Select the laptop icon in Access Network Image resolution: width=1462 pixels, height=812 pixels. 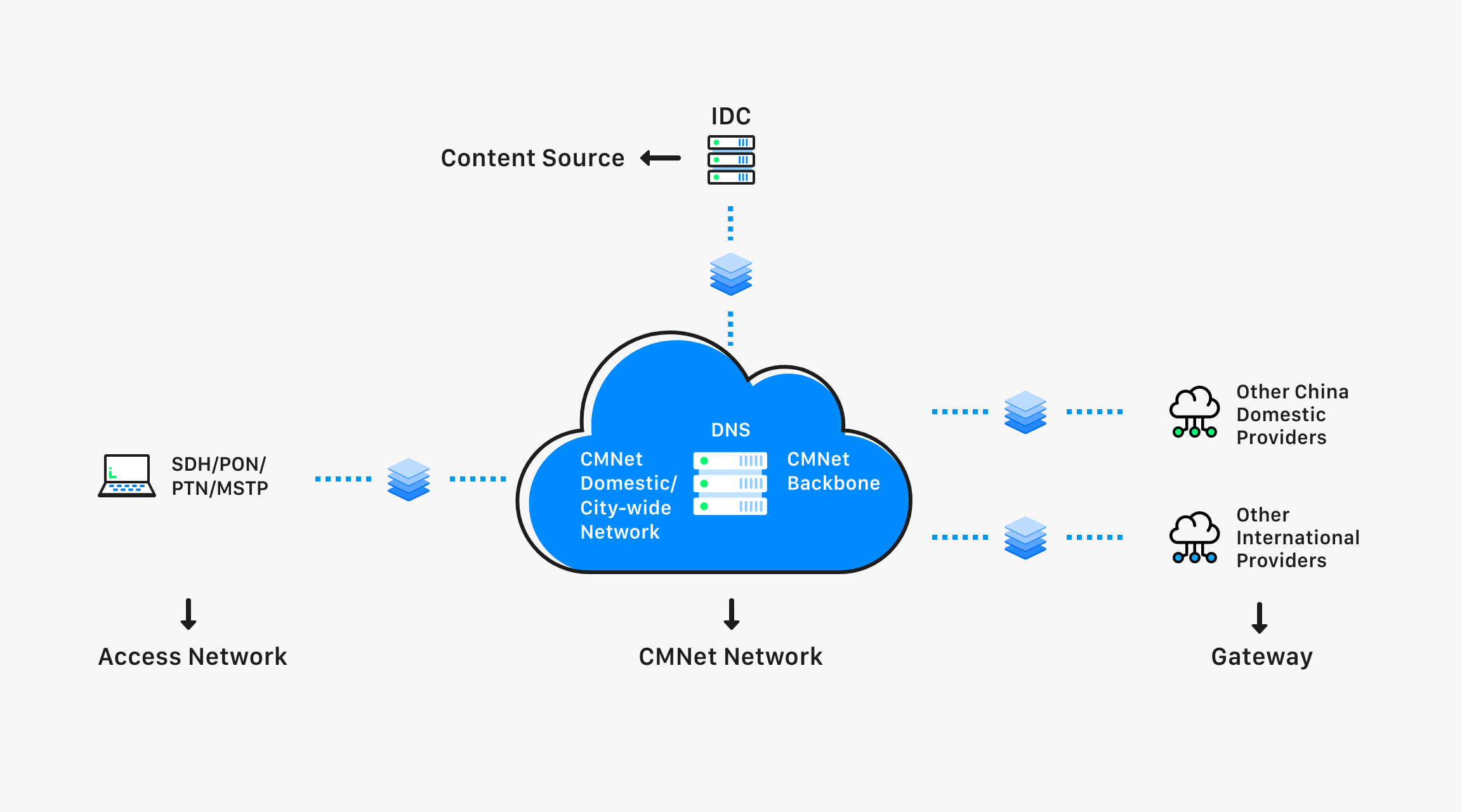(x=120, y=470)
